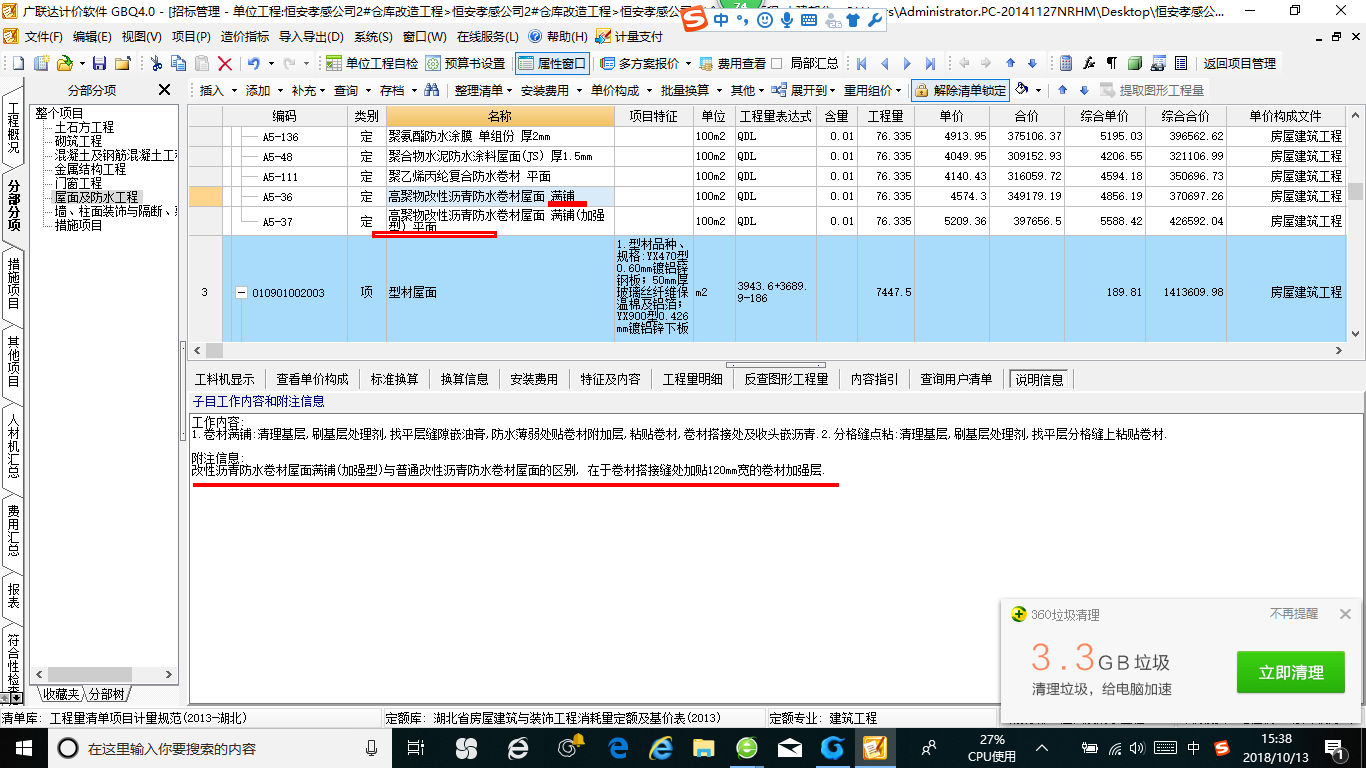This screenshot has height=768, width=1366.
Task: Go to next record arrow icon
Action: point(907,63)
